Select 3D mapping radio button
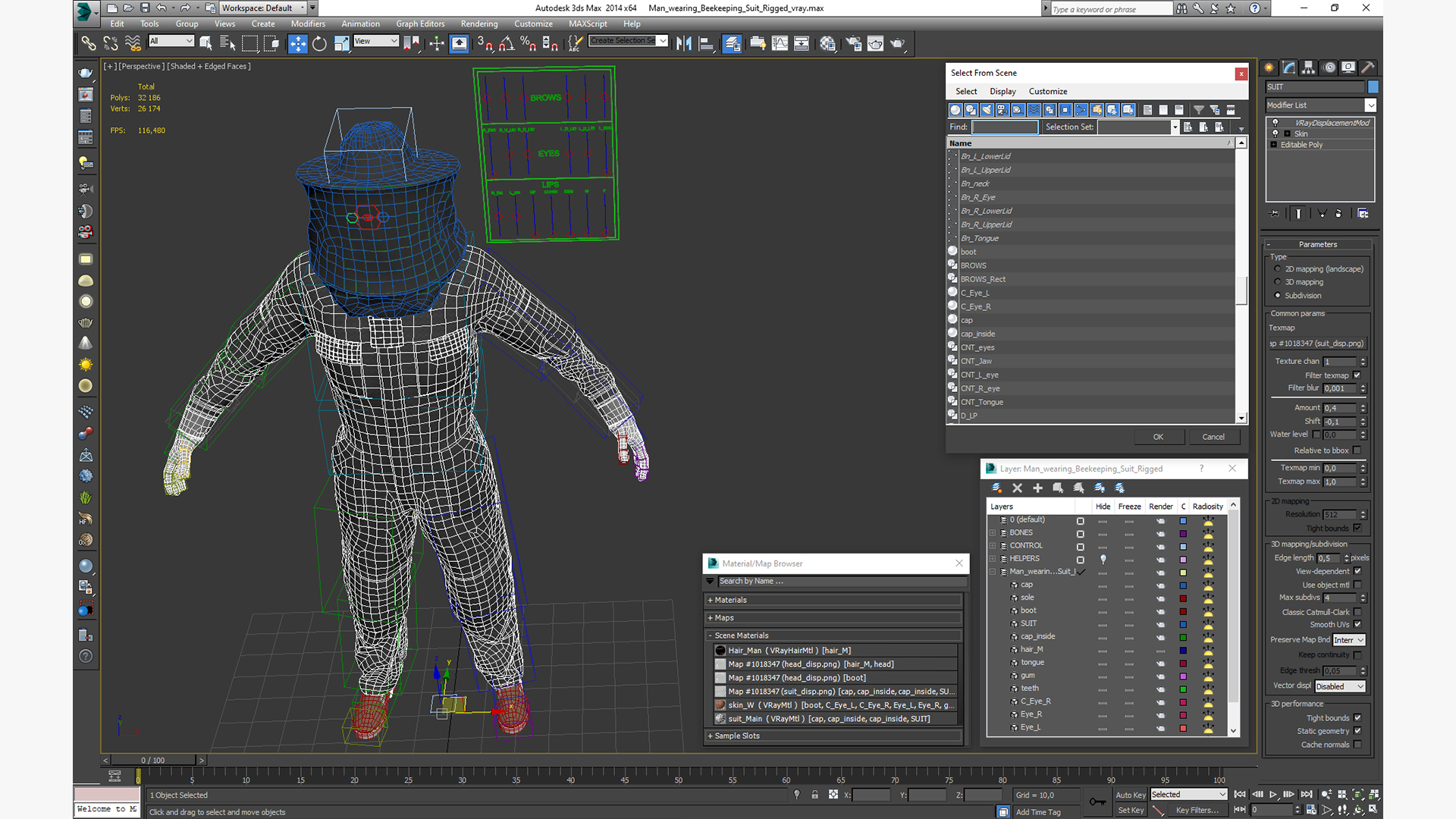1456x819 pixels. point(1278,282)
